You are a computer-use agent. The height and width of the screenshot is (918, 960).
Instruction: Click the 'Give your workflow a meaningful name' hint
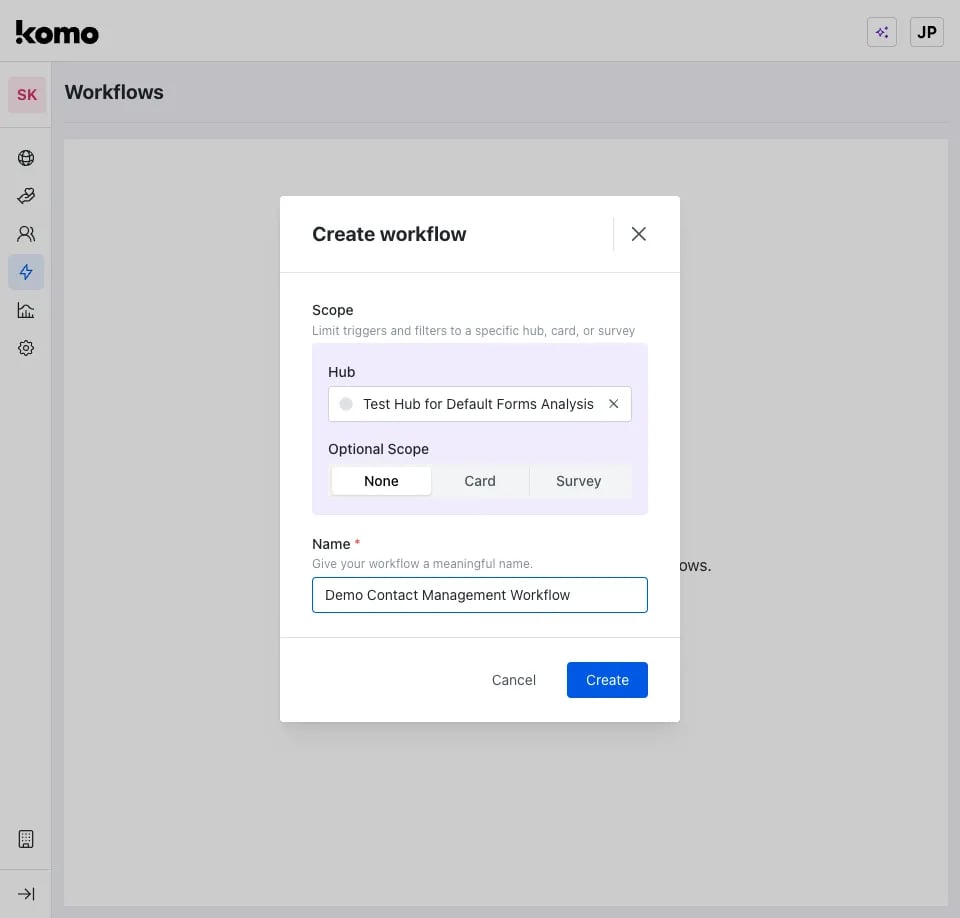click(x=422, y=563)
